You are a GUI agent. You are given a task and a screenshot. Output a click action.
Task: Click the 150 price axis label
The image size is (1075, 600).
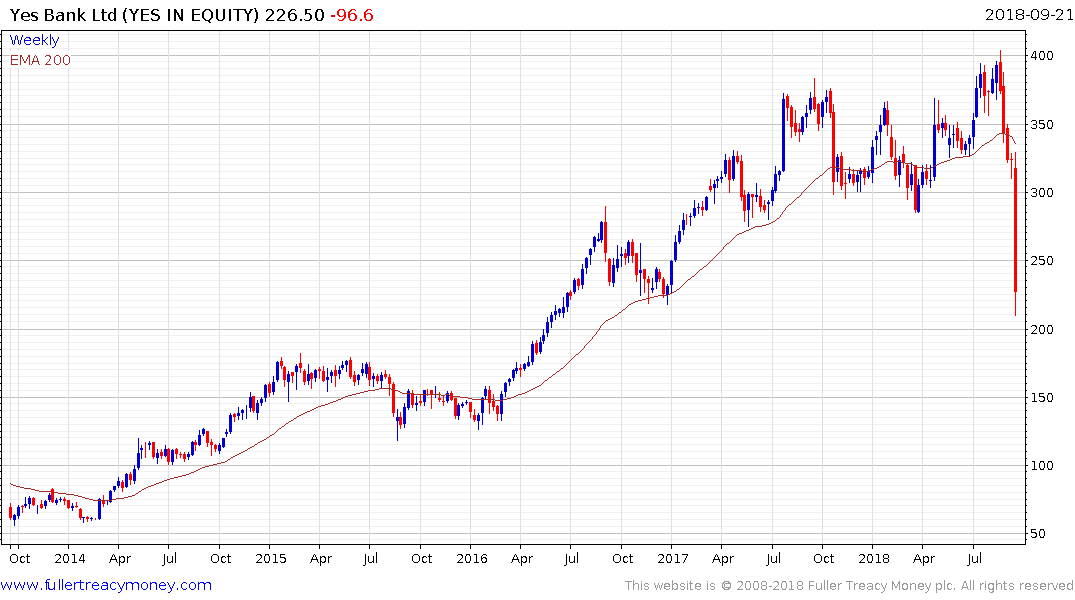[x=1042, y=397]
